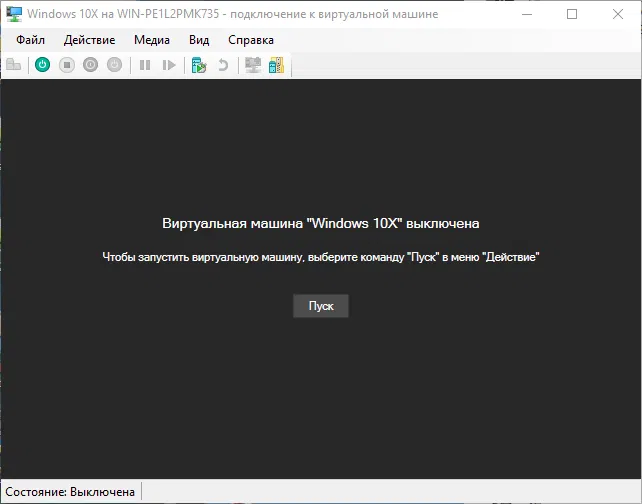The width and height of the screenshot is (642, 504).
Task: Click the Shut Down toolbar icon
Action: tap(90, 65)
